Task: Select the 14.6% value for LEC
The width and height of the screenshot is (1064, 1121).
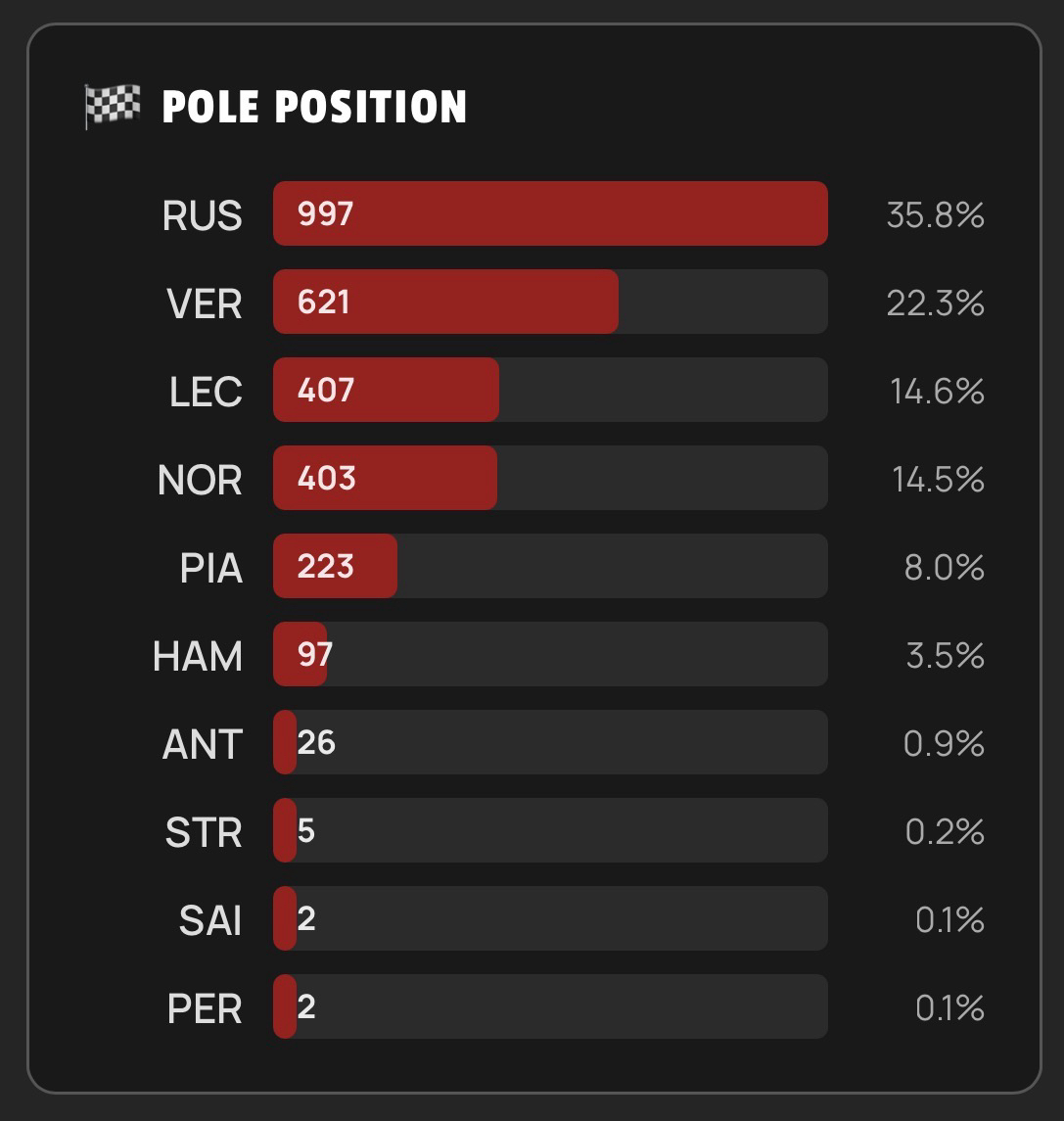Action: click(x=937, y=392)
